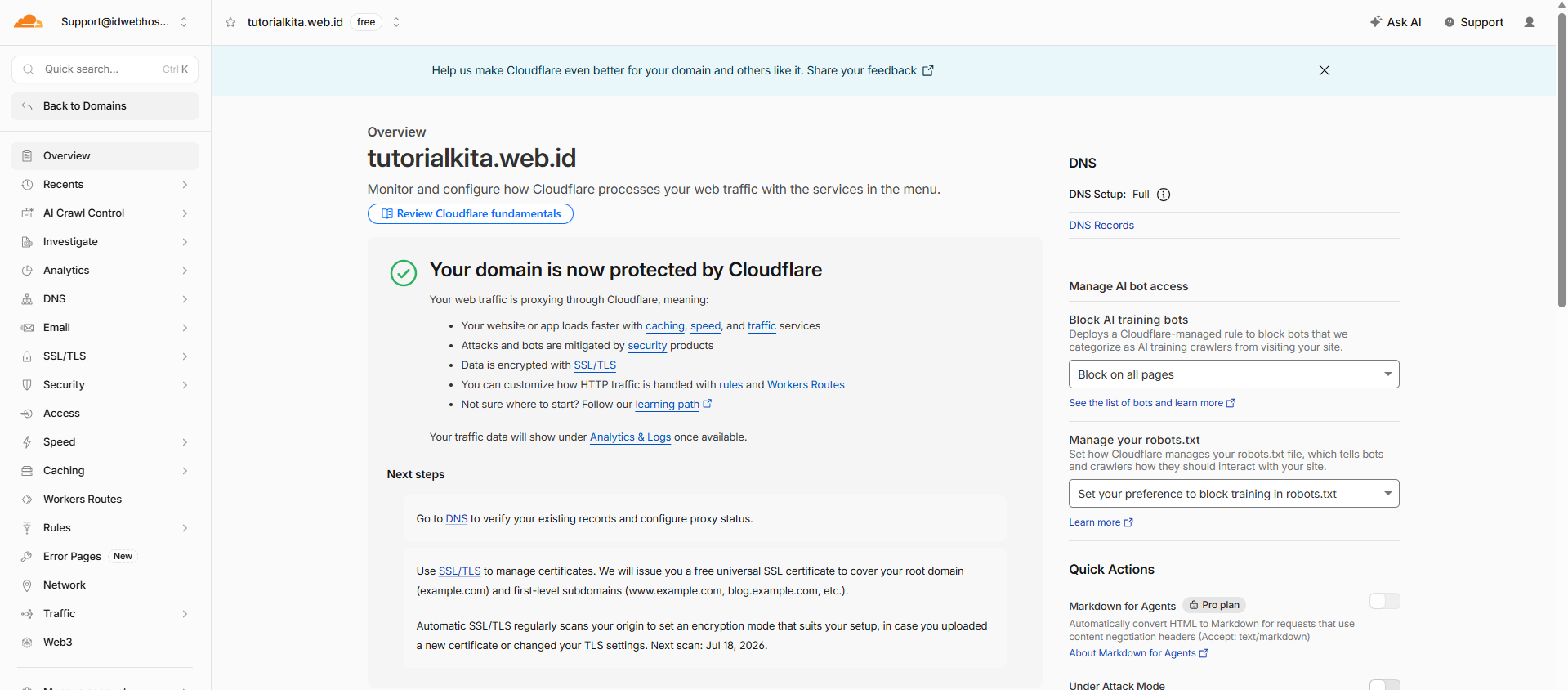The width and height of the screenshot is (1568, 690).
Task: Click the Investigate icon in sidebar
Action: click(x=27, y=242)
